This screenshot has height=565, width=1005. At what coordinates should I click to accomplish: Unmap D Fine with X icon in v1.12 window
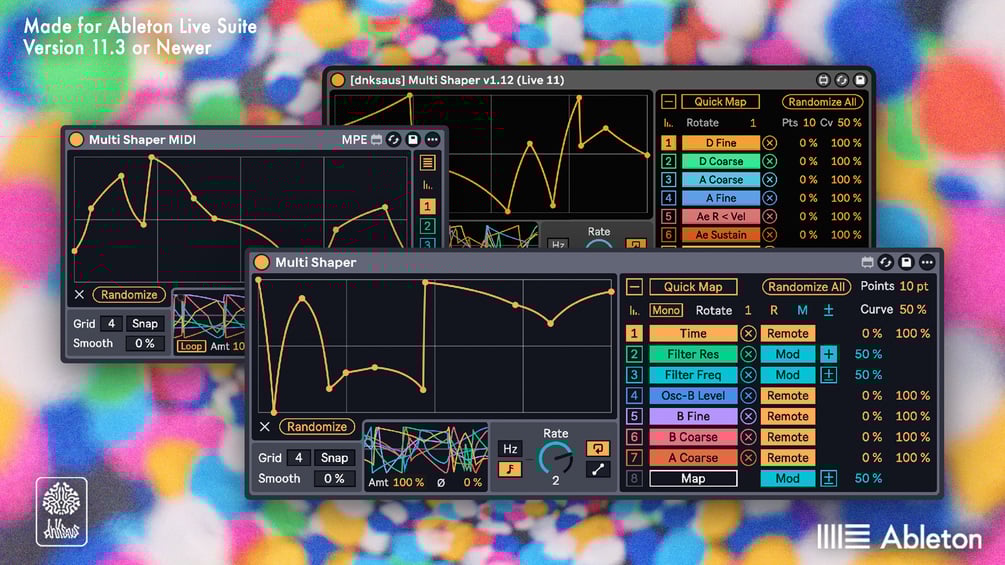(770, 143)
